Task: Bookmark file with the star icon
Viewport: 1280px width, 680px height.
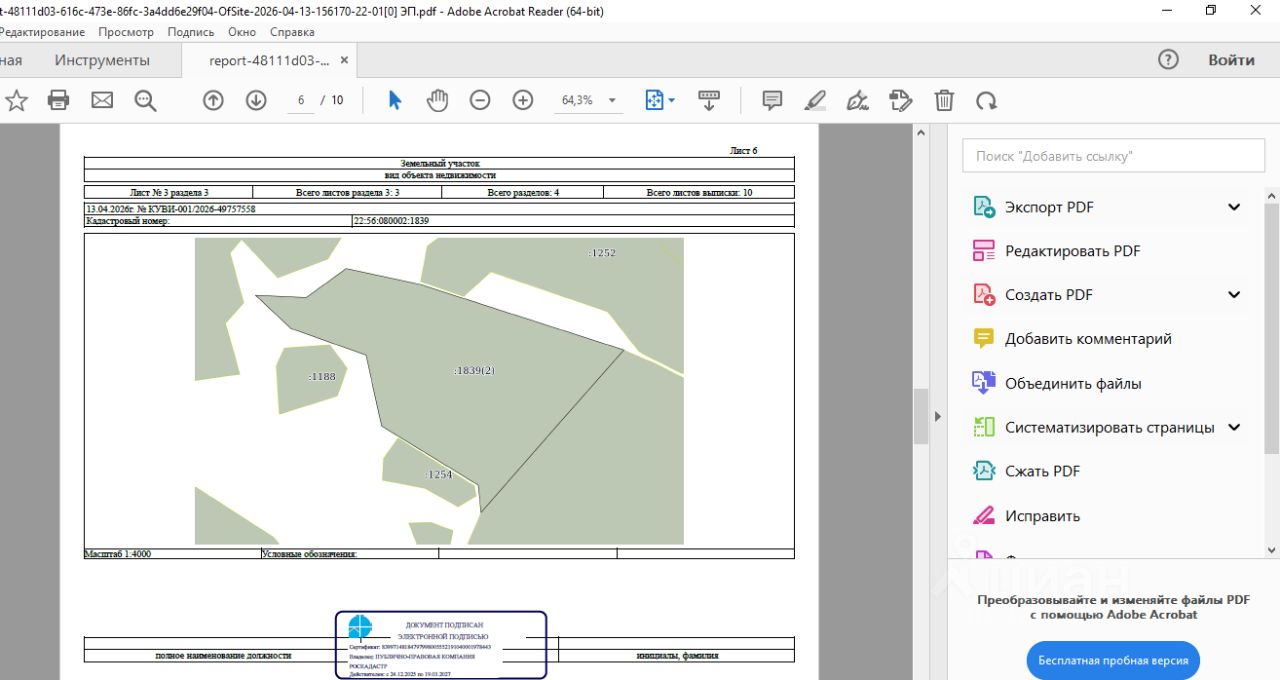Action: point(16,100)
